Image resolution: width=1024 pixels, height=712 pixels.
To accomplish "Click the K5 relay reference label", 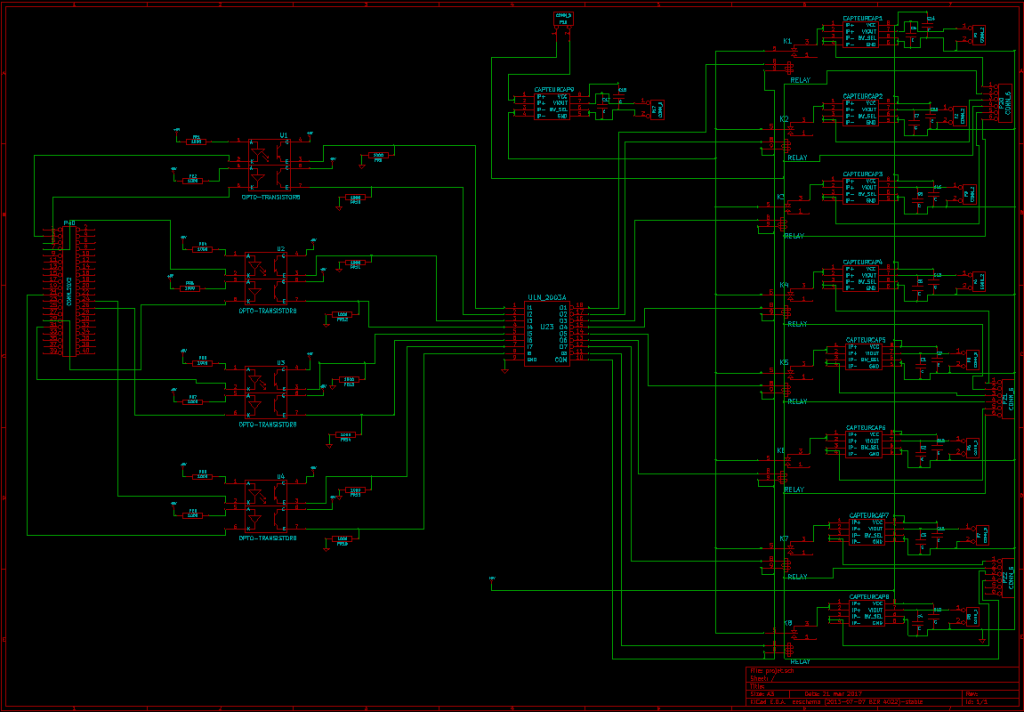I will point(784,363).
